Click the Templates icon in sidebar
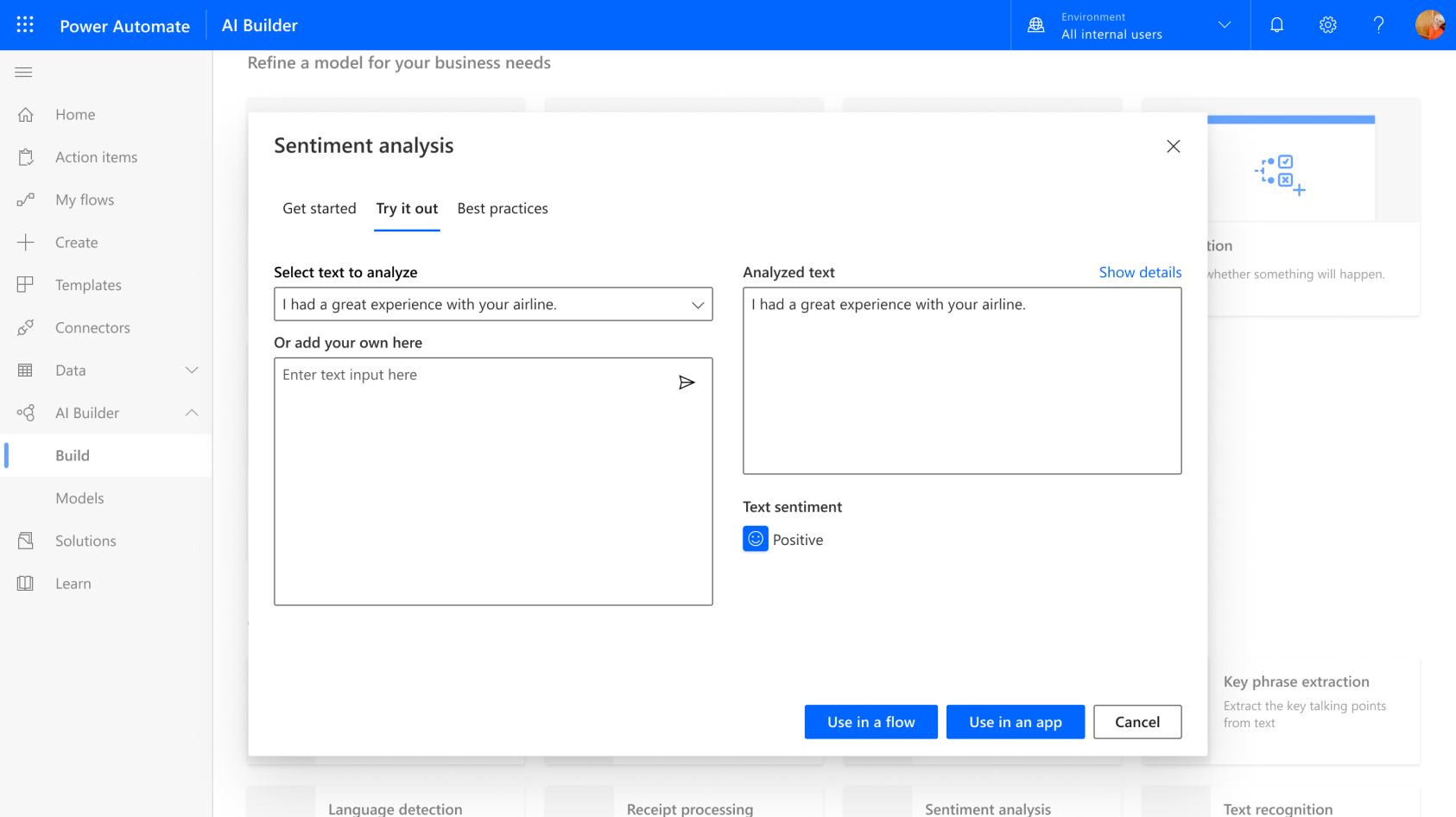Image resolution: width=1456 pixels, height=817 pixels. coord(26,285)
